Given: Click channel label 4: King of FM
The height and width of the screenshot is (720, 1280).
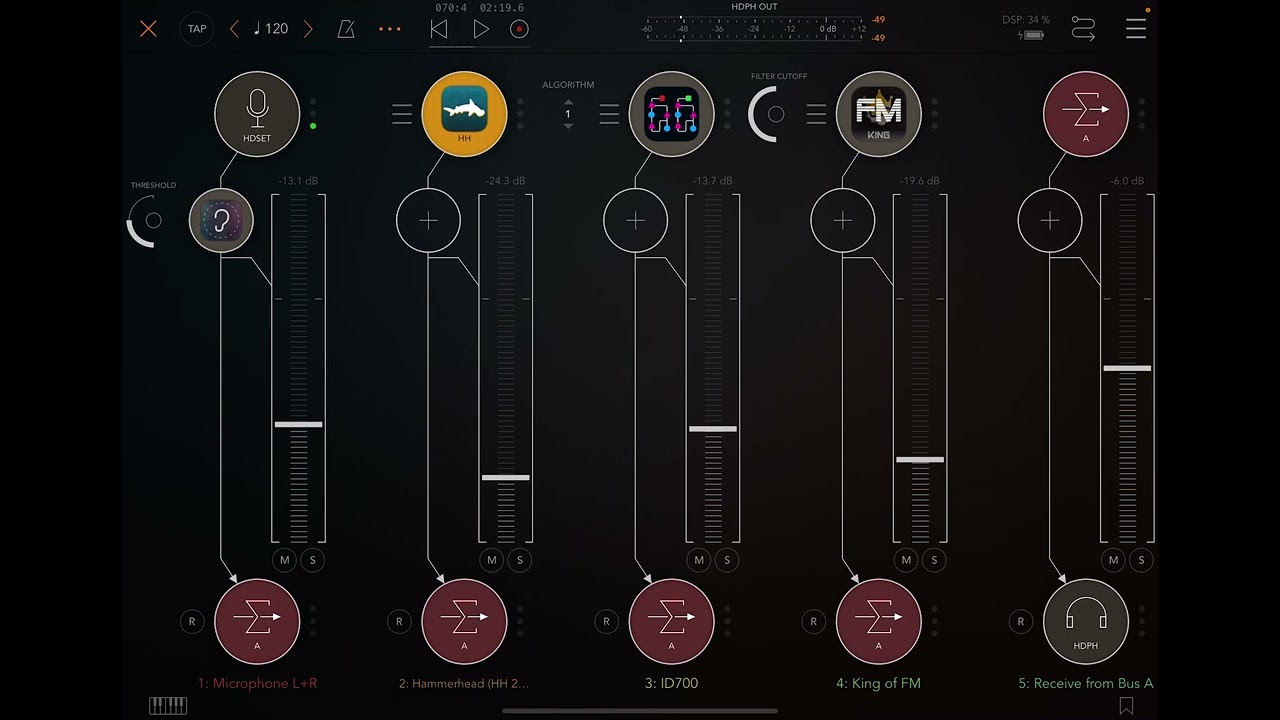Looking at the screenshot, I should (878, 683).
